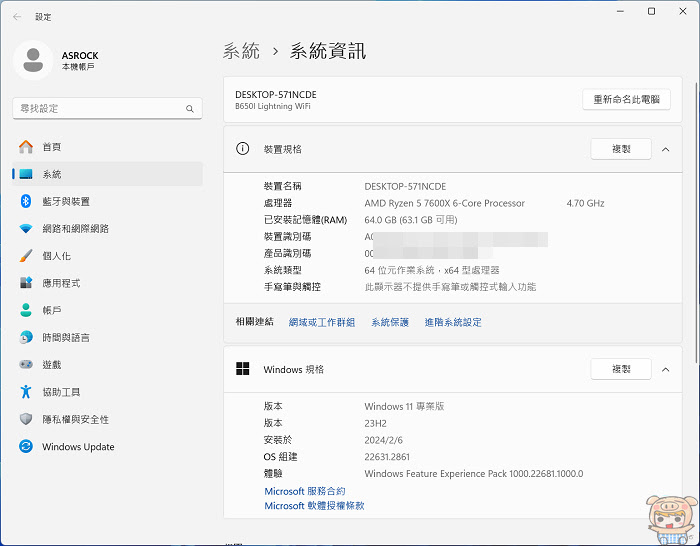
Task: Open 首頁 in the sidebar
Action: click(107, 147)
